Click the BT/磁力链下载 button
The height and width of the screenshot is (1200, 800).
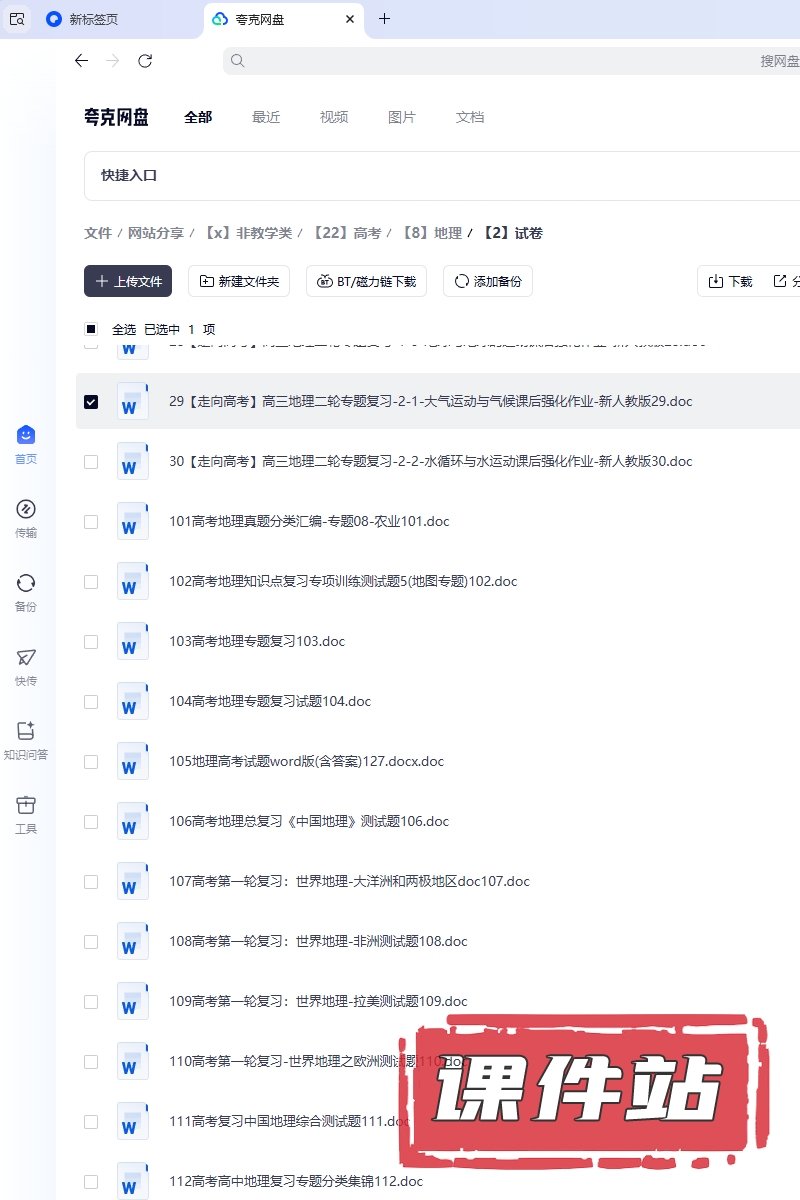click(366, 282)
